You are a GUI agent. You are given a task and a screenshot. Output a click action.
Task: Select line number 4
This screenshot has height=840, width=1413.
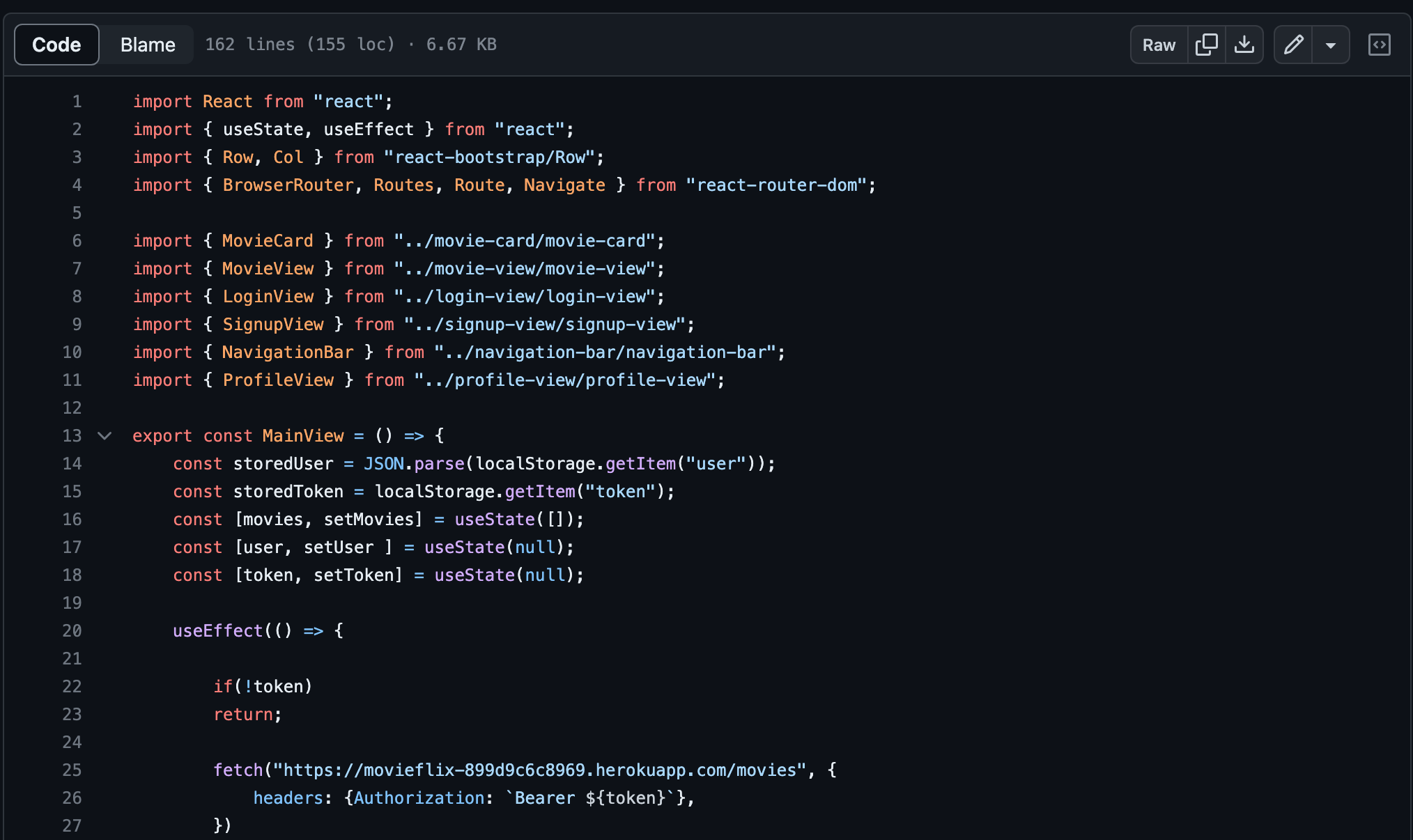[x=77, y=185]
